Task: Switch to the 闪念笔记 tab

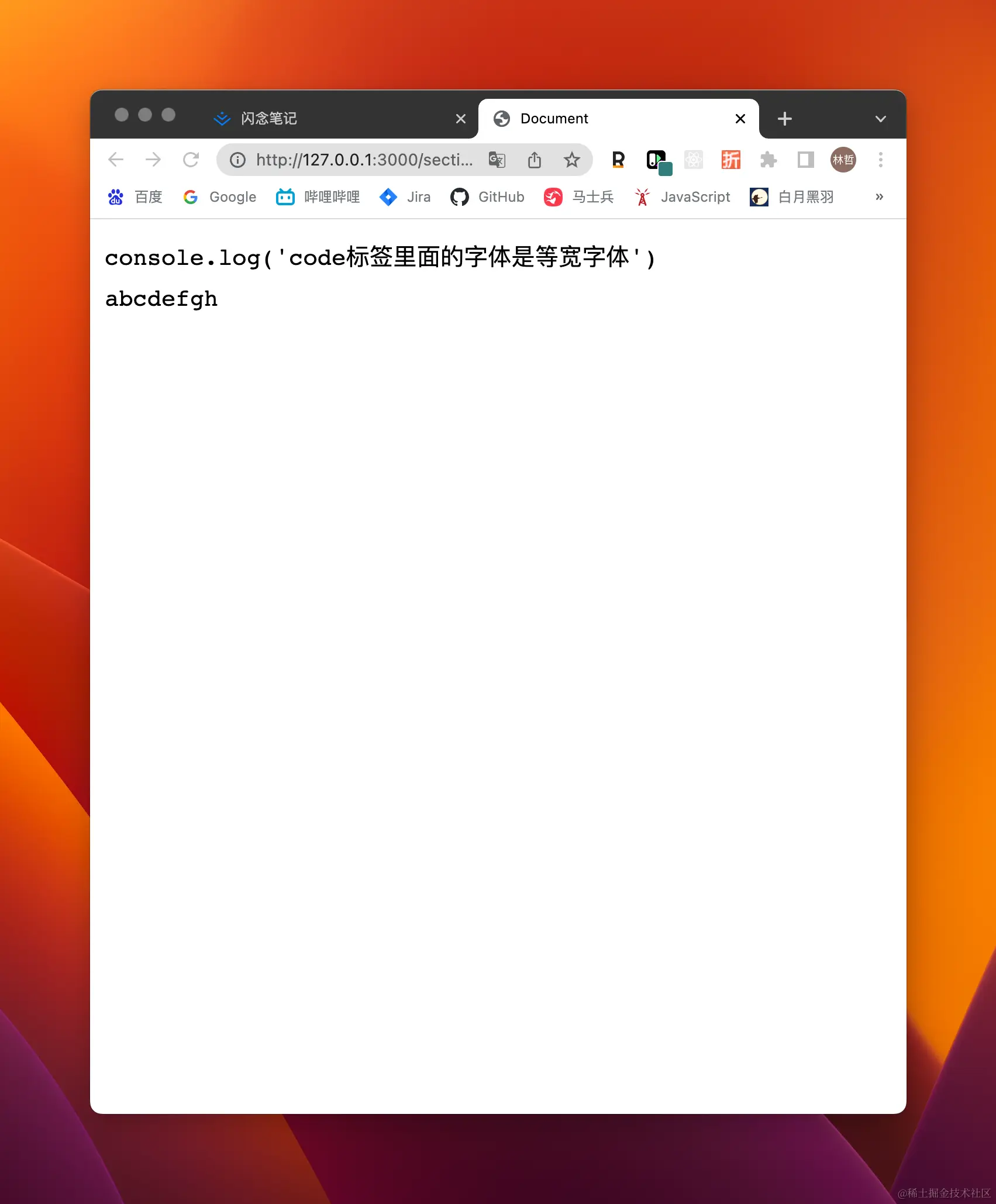Action: pos(268,118)
